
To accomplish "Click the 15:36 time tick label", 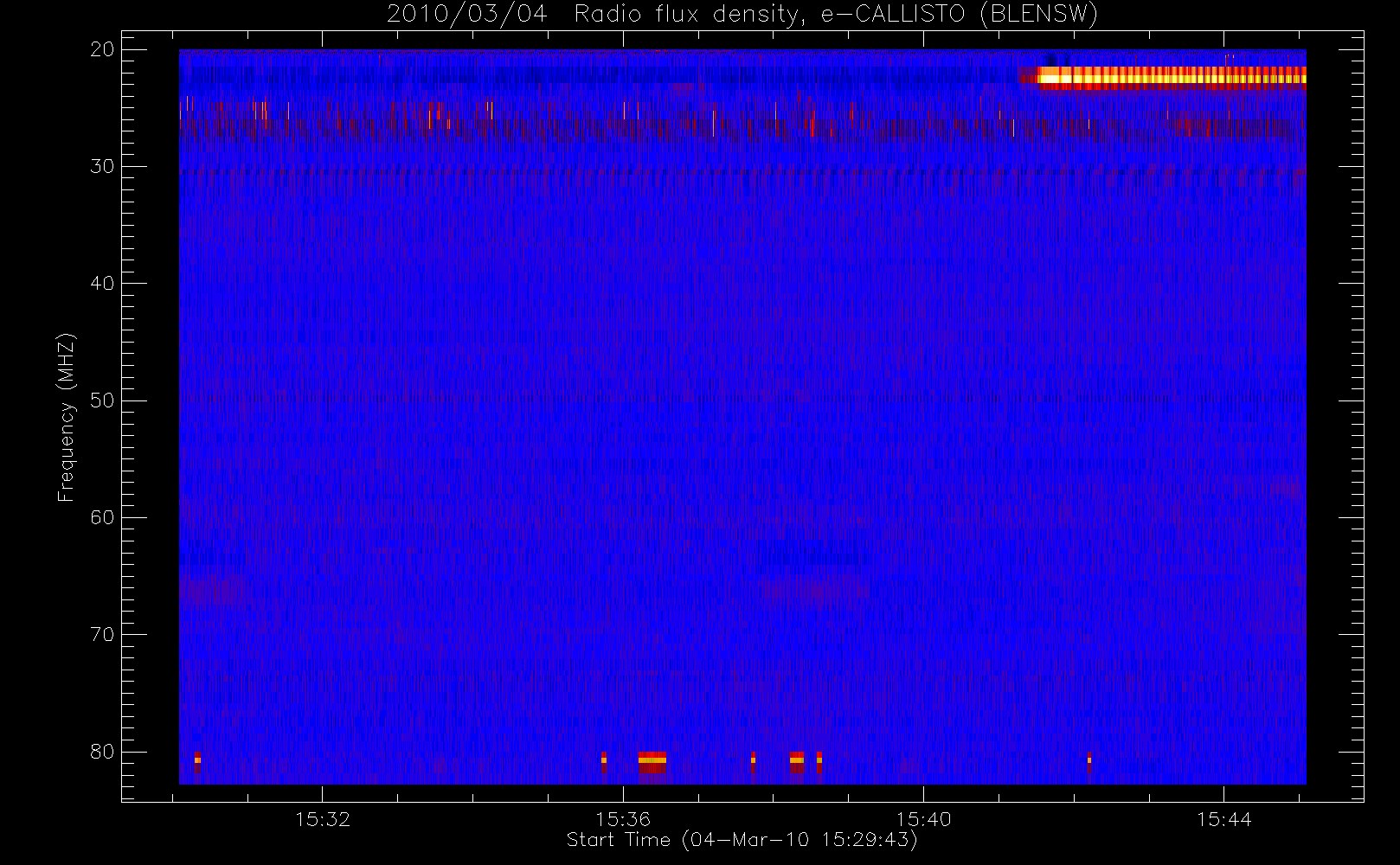I will coord(623,819).
